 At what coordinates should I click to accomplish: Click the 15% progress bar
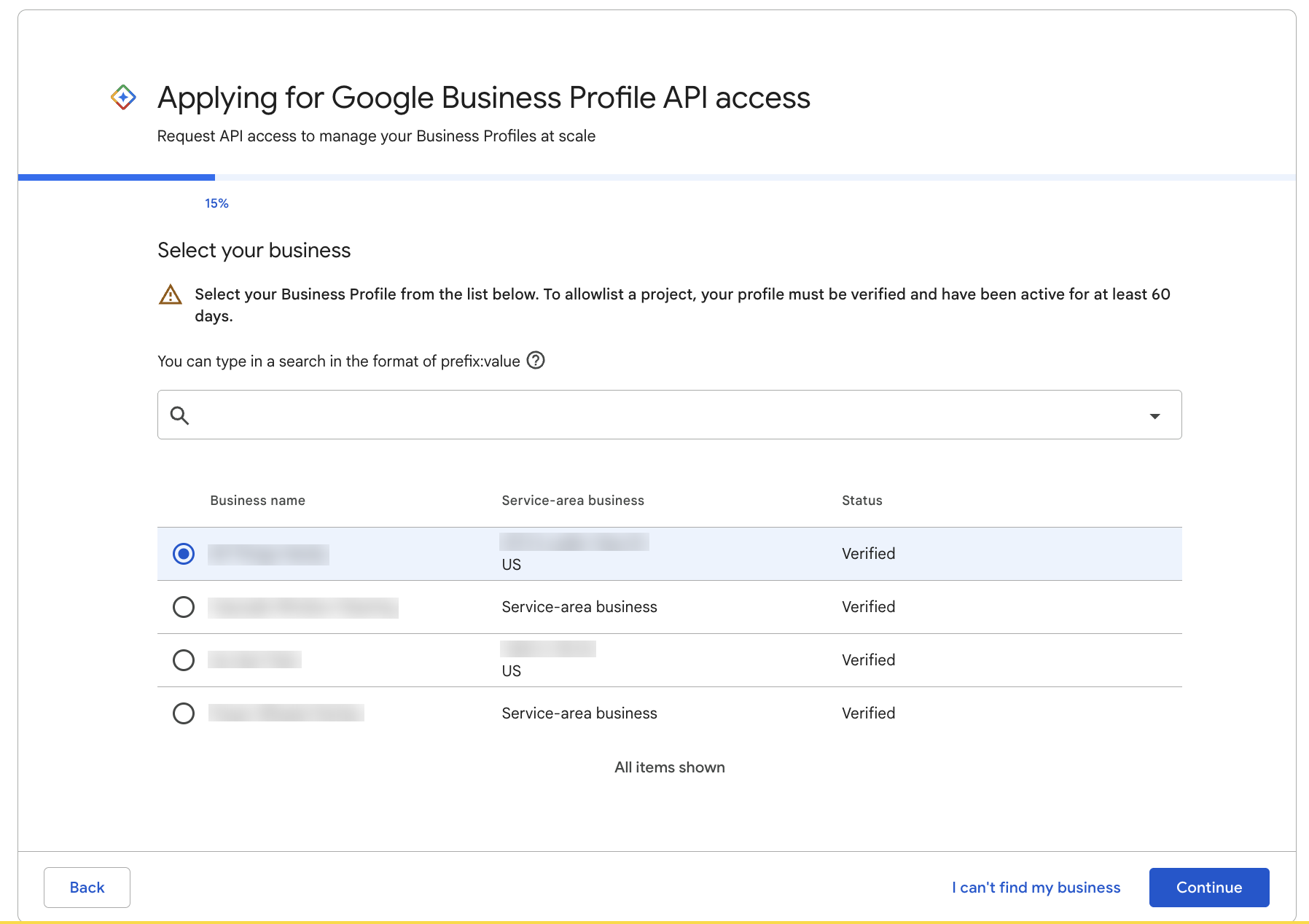(x=217, y=203)
